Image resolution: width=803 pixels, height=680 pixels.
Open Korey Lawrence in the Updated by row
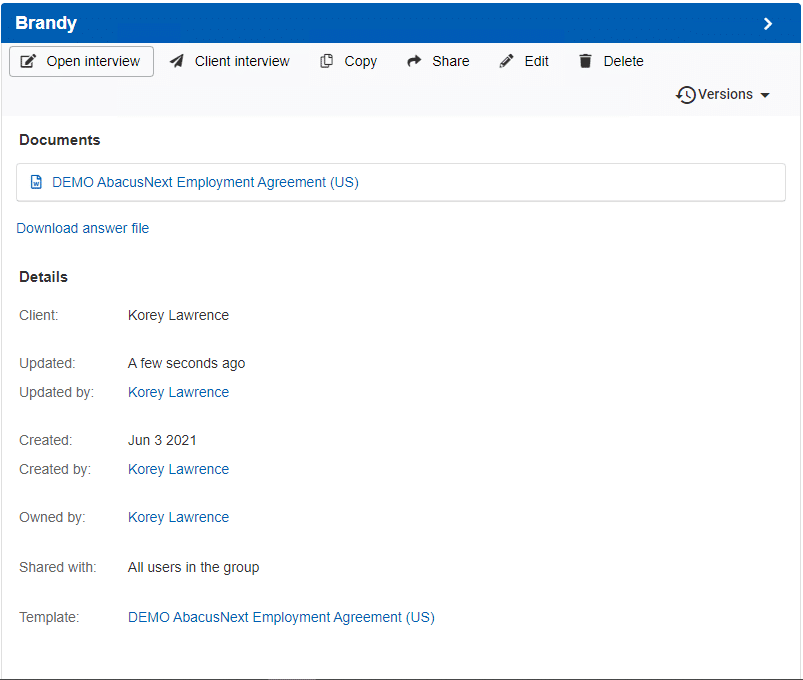pyautogui.click(x=178, y=392)
